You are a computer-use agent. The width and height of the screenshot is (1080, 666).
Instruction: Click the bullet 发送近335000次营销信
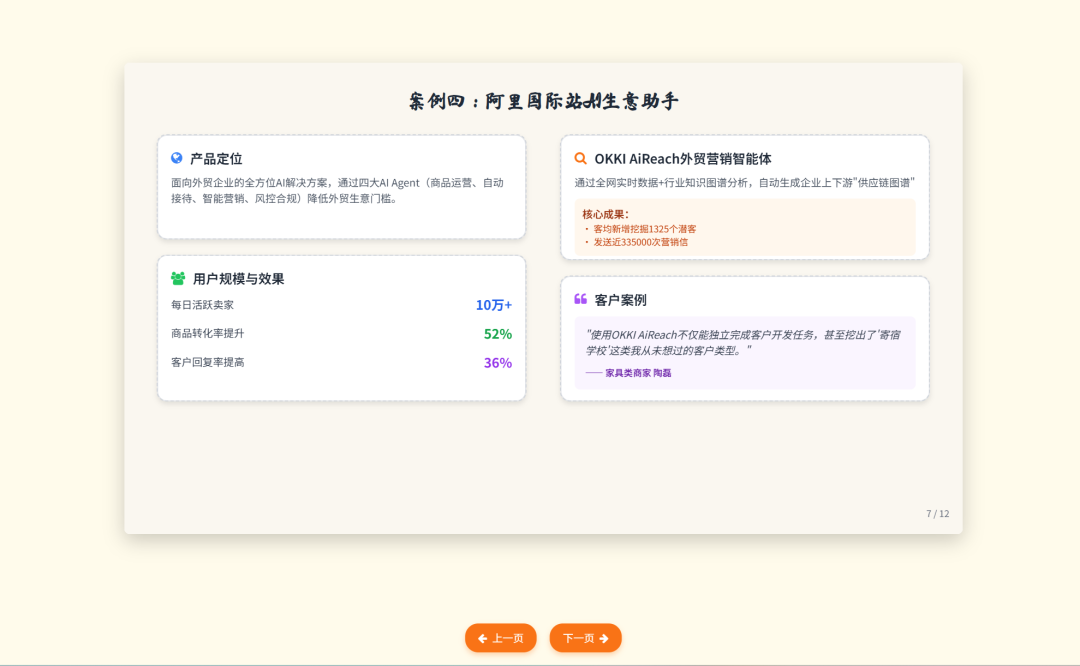[641, 242]
